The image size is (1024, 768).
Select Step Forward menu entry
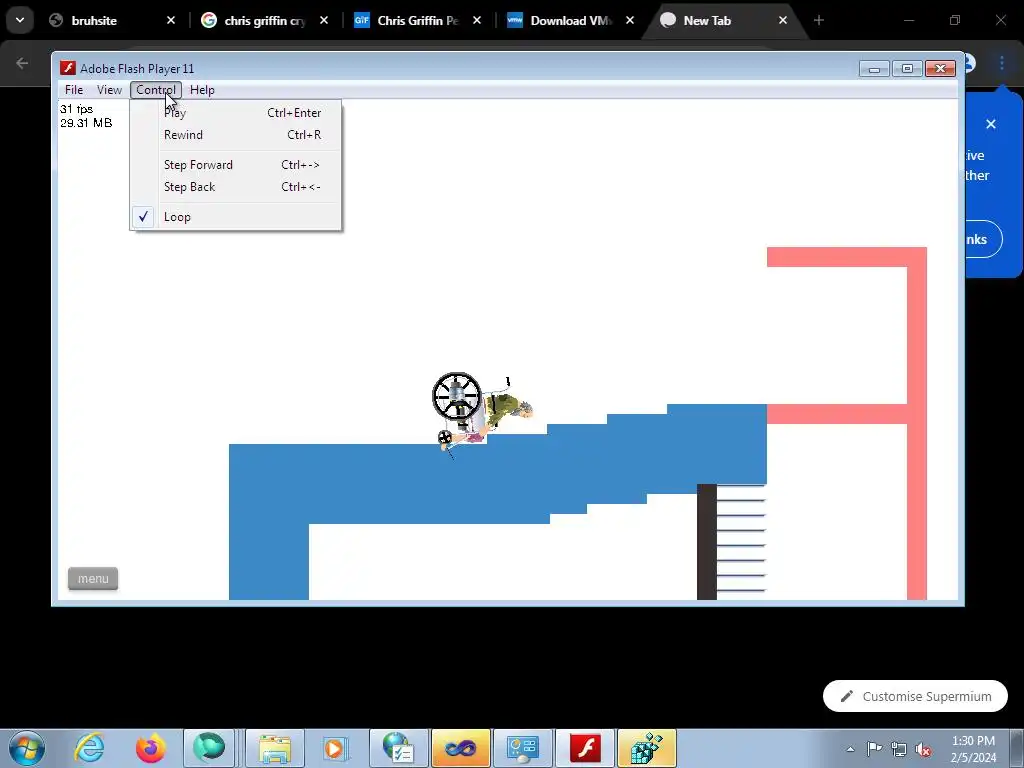click(236, 165)
